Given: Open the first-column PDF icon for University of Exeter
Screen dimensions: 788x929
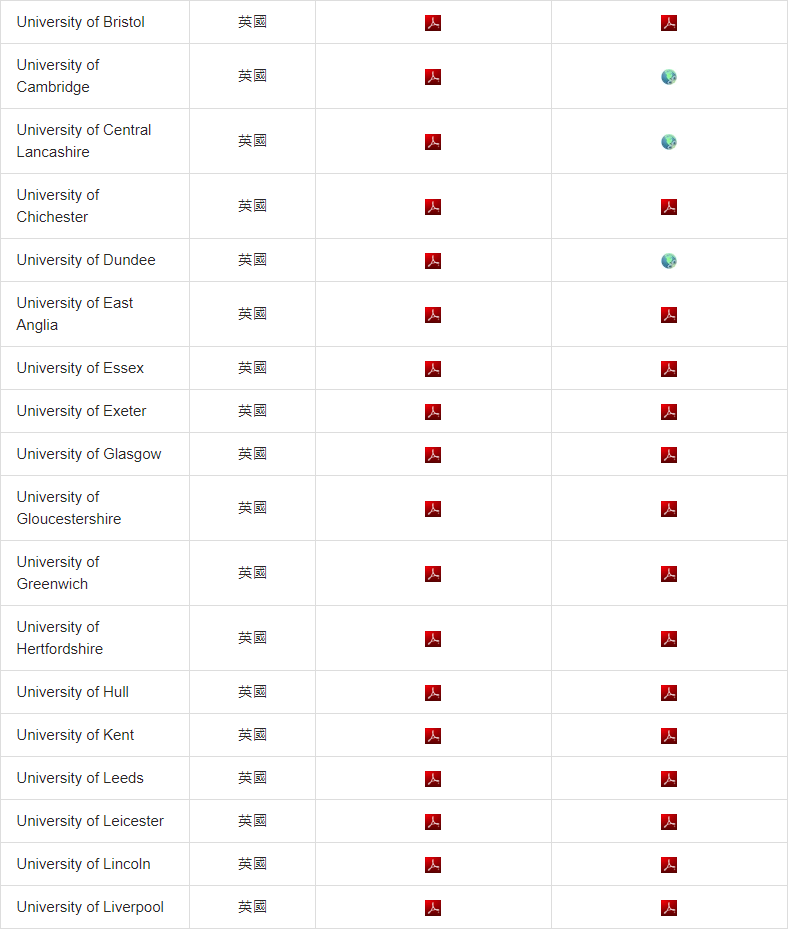Looking at the screenshot, I should pos(433,412).
